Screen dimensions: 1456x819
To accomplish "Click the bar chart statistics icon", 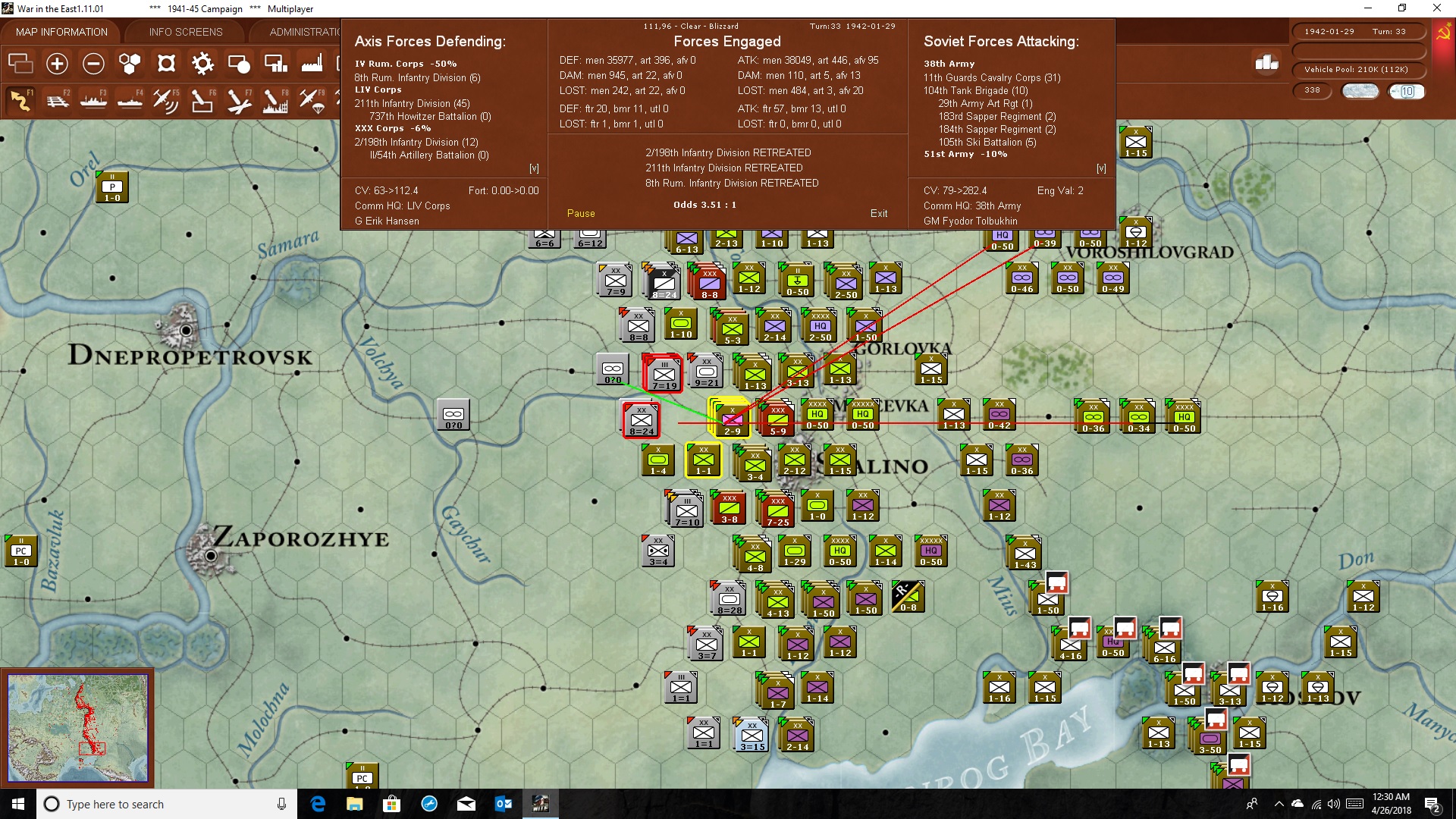I will pyautogui.click(x=1266, y=63).
